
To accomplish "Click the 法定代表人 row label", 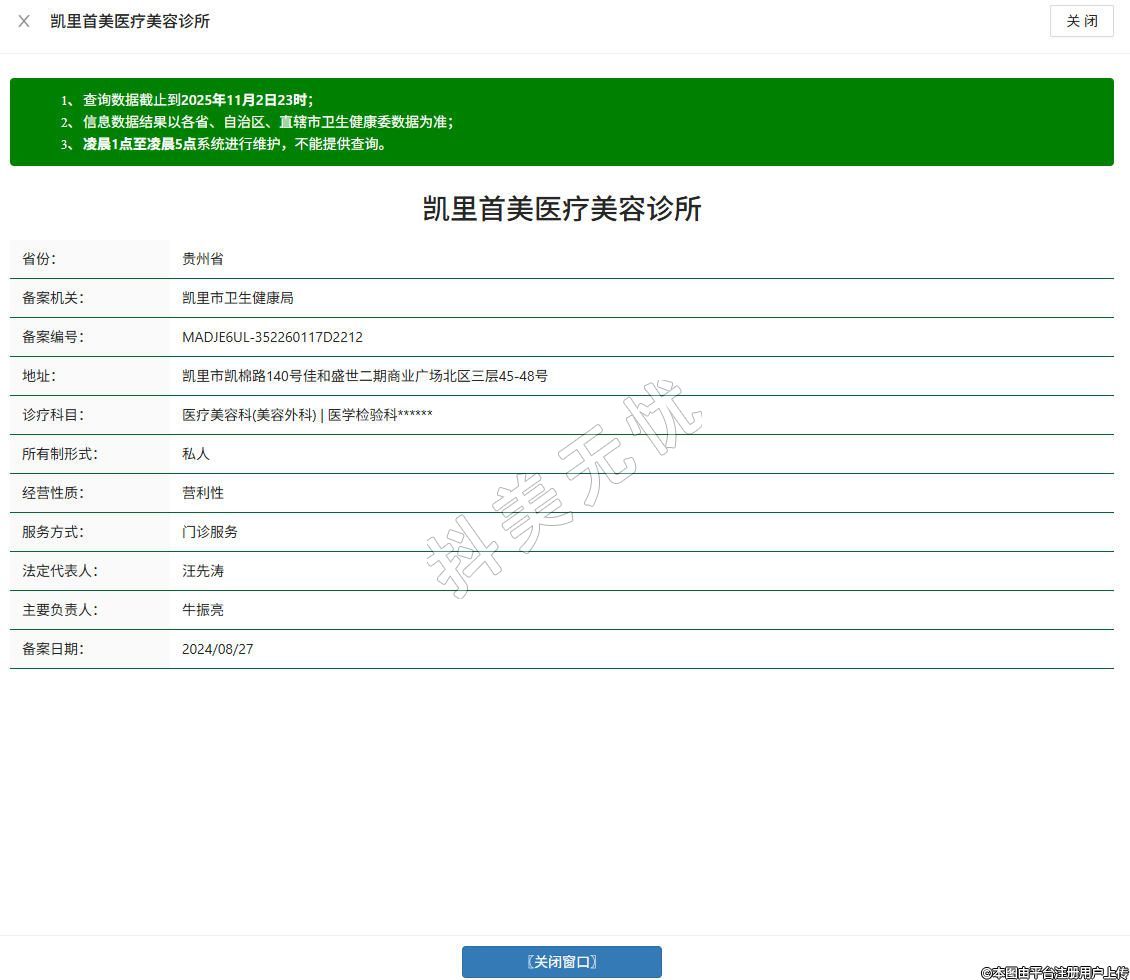I will (x=60, y=571).
